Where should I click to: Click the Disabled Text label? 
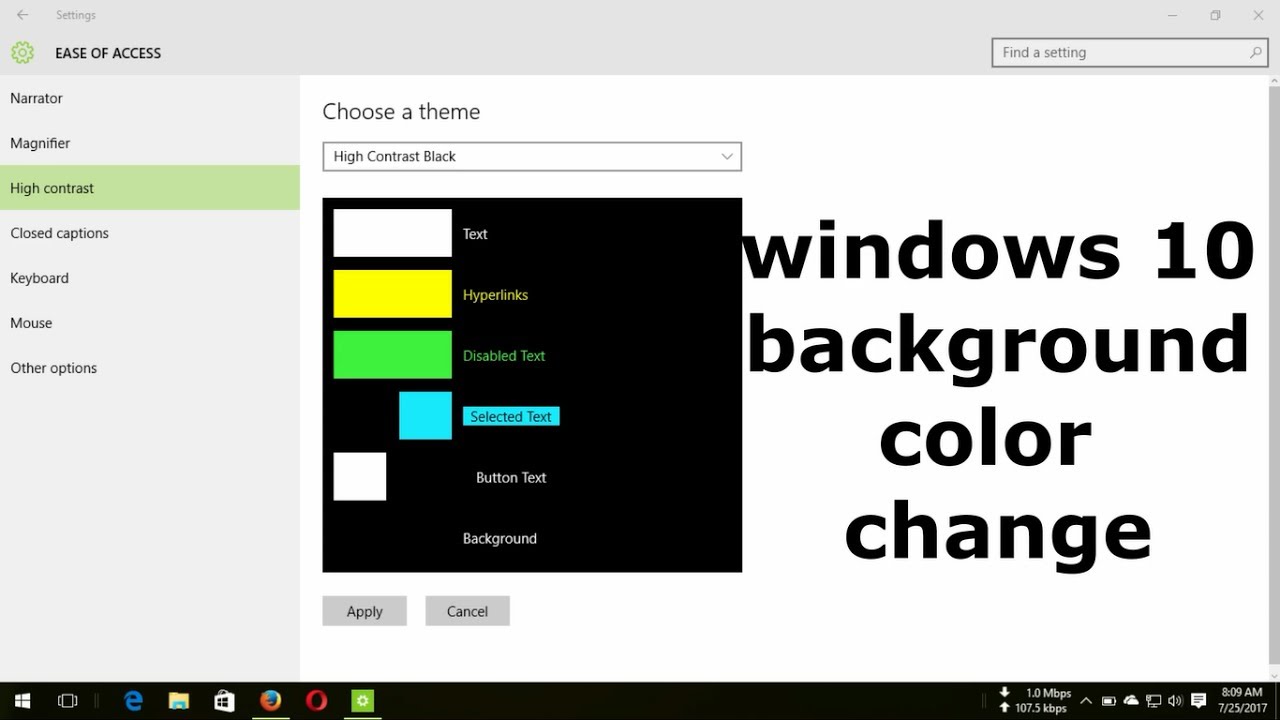pos(504,355)
